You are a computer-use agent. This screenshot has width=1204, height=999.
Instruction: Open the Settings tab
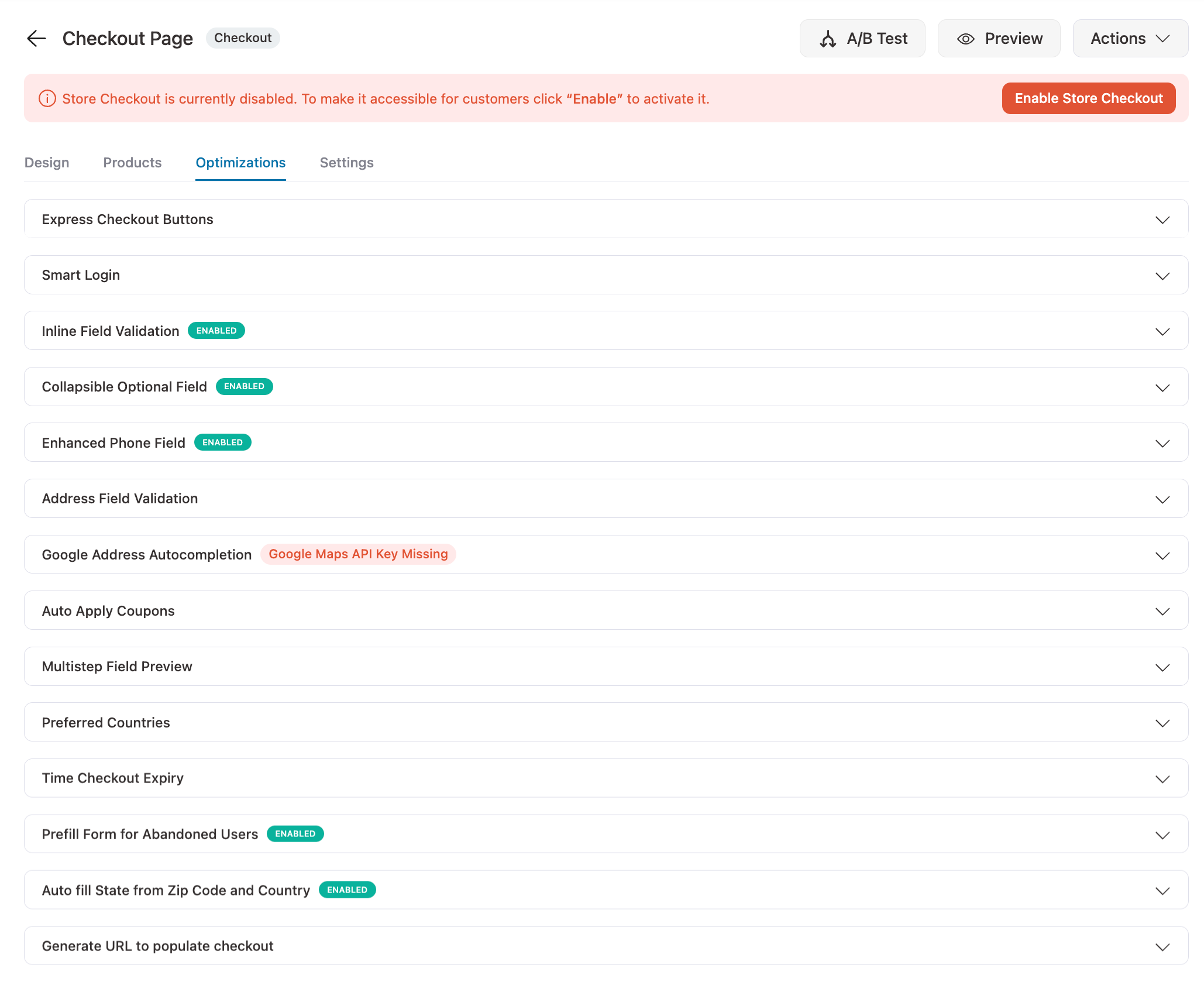coord(346,163)
